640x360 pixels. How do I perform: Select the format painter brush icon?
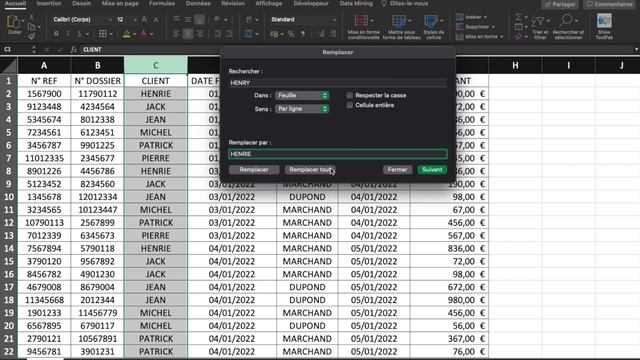pos(31,36)
